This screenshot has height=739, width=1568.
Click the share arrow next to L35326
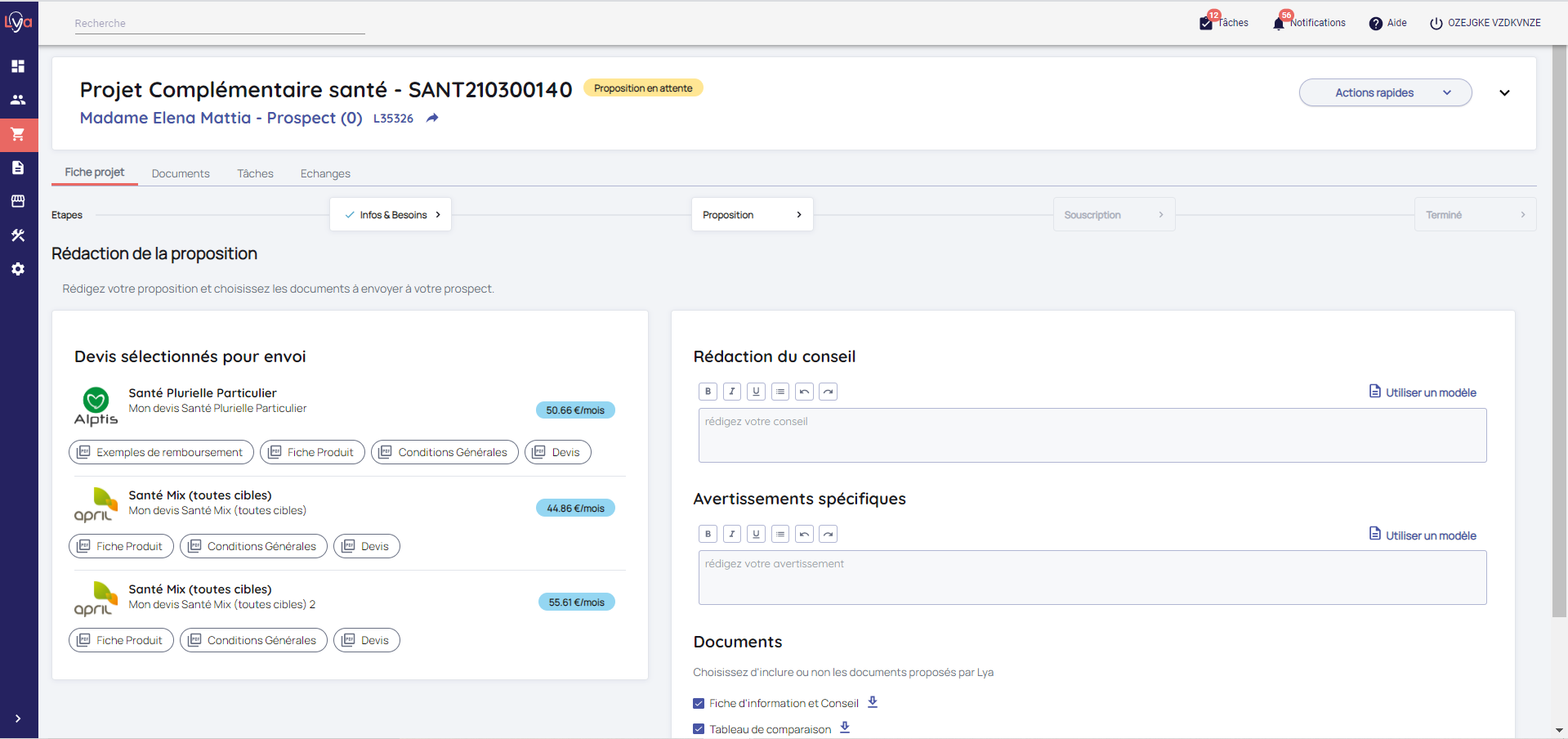[x=432, y=119]
